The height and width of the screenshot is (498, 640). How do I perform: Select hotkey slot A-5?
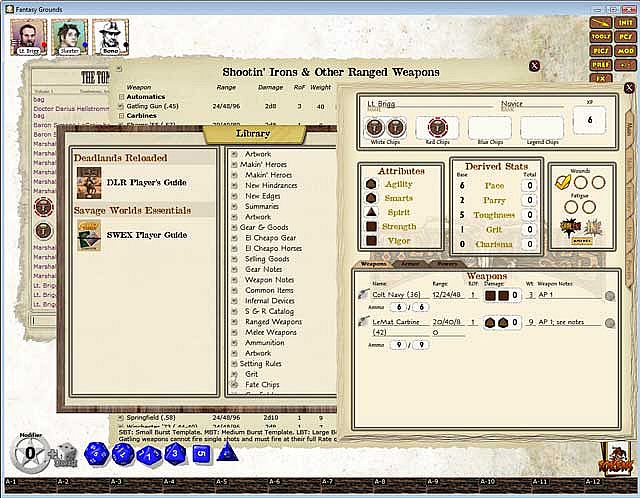(x=241, y=487)
